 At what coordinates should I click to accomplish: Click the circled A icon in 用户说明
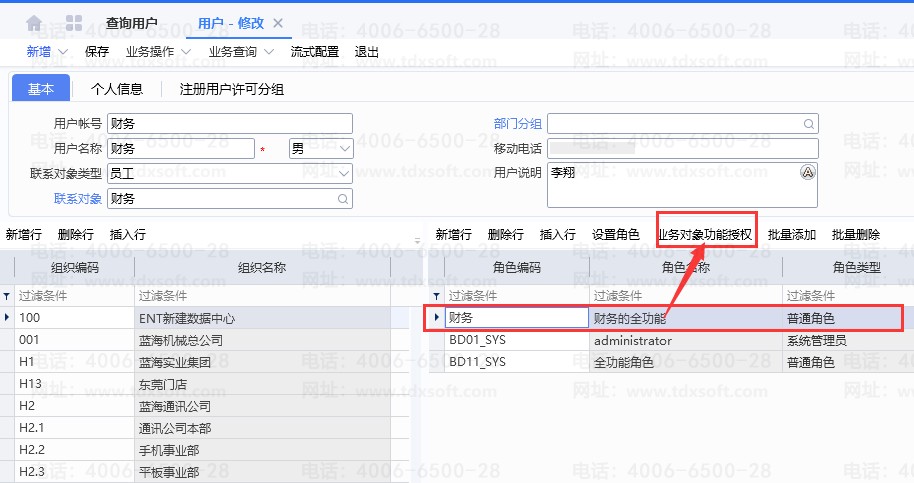(x=807, y=172)
